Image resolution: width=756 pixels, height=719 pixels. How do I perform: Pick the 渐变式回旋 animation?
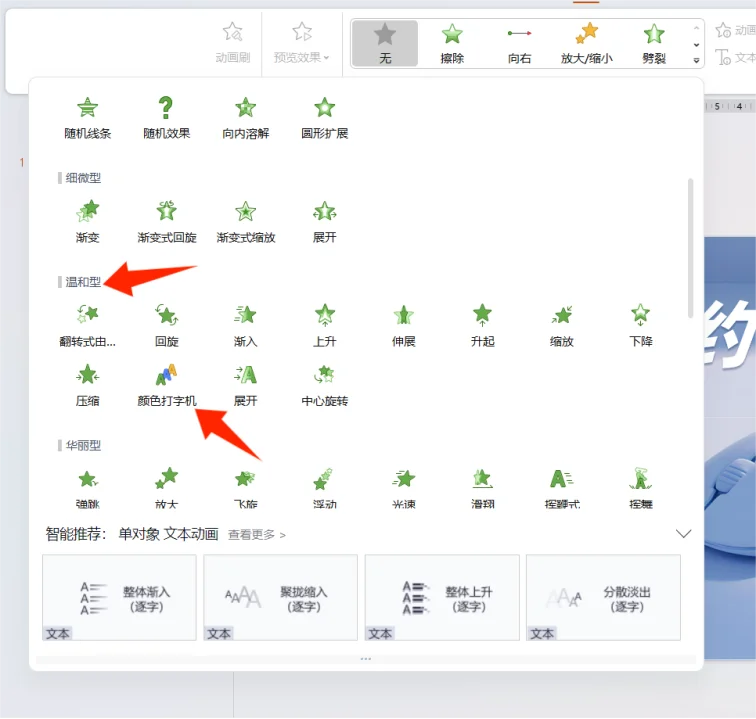click(166, 221)
